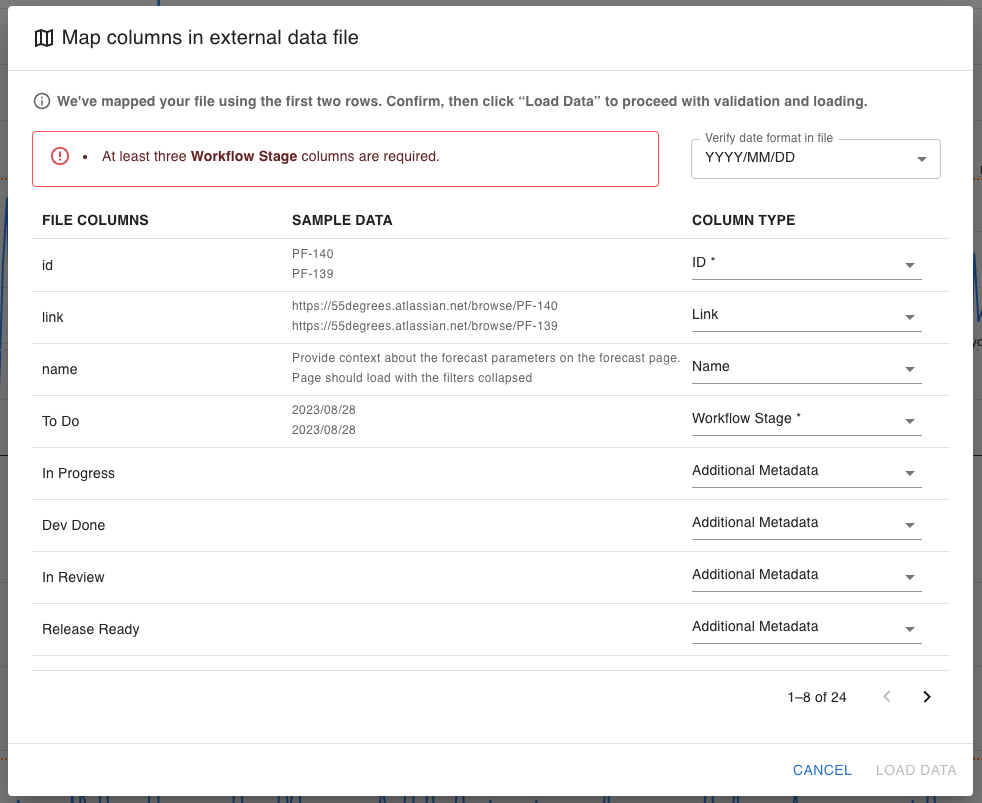The height and width of the screenshot is (803, 982).
Task: Open the date format dropdown
Action: click(815, 158)
